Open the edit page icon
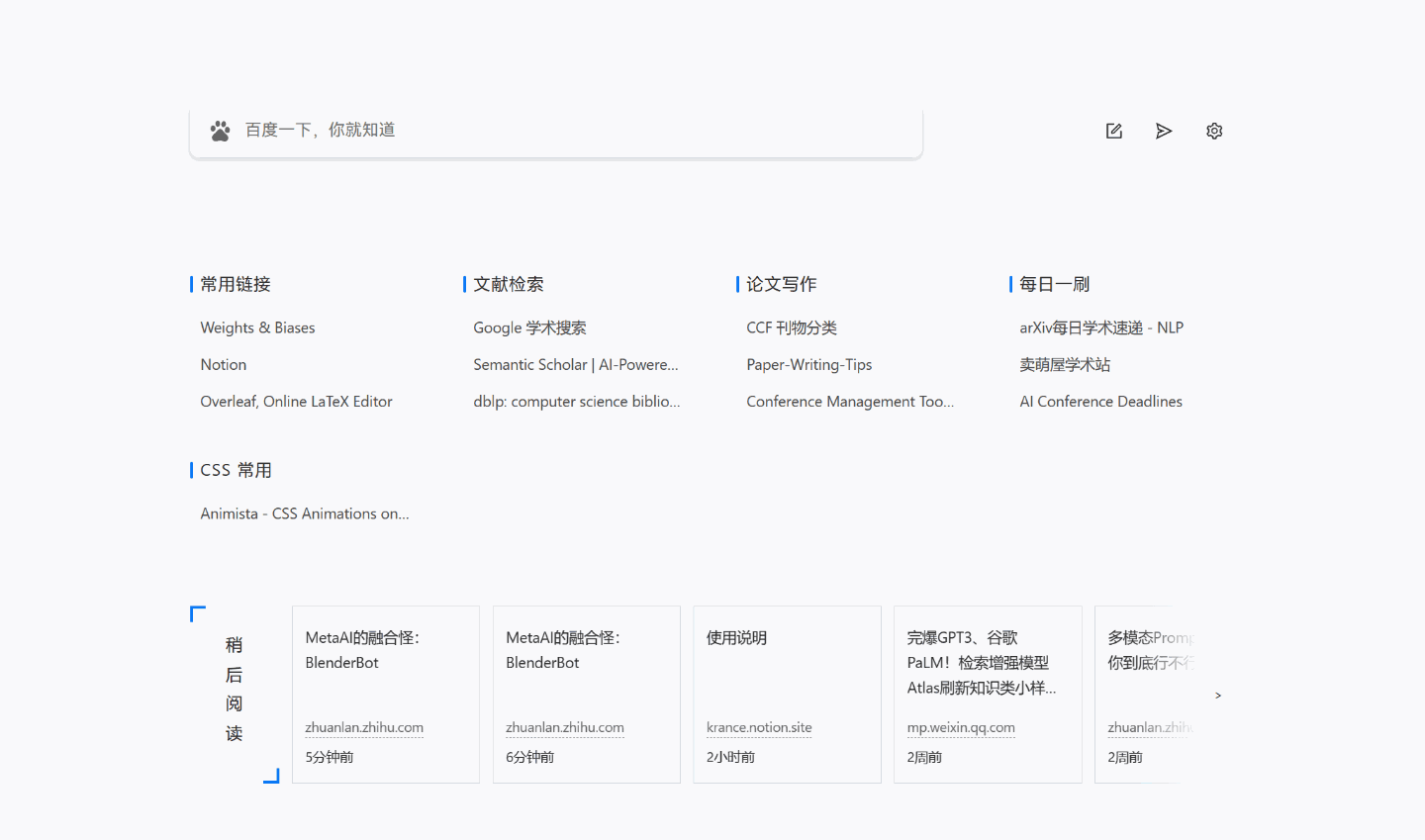 coord(1113,131)
